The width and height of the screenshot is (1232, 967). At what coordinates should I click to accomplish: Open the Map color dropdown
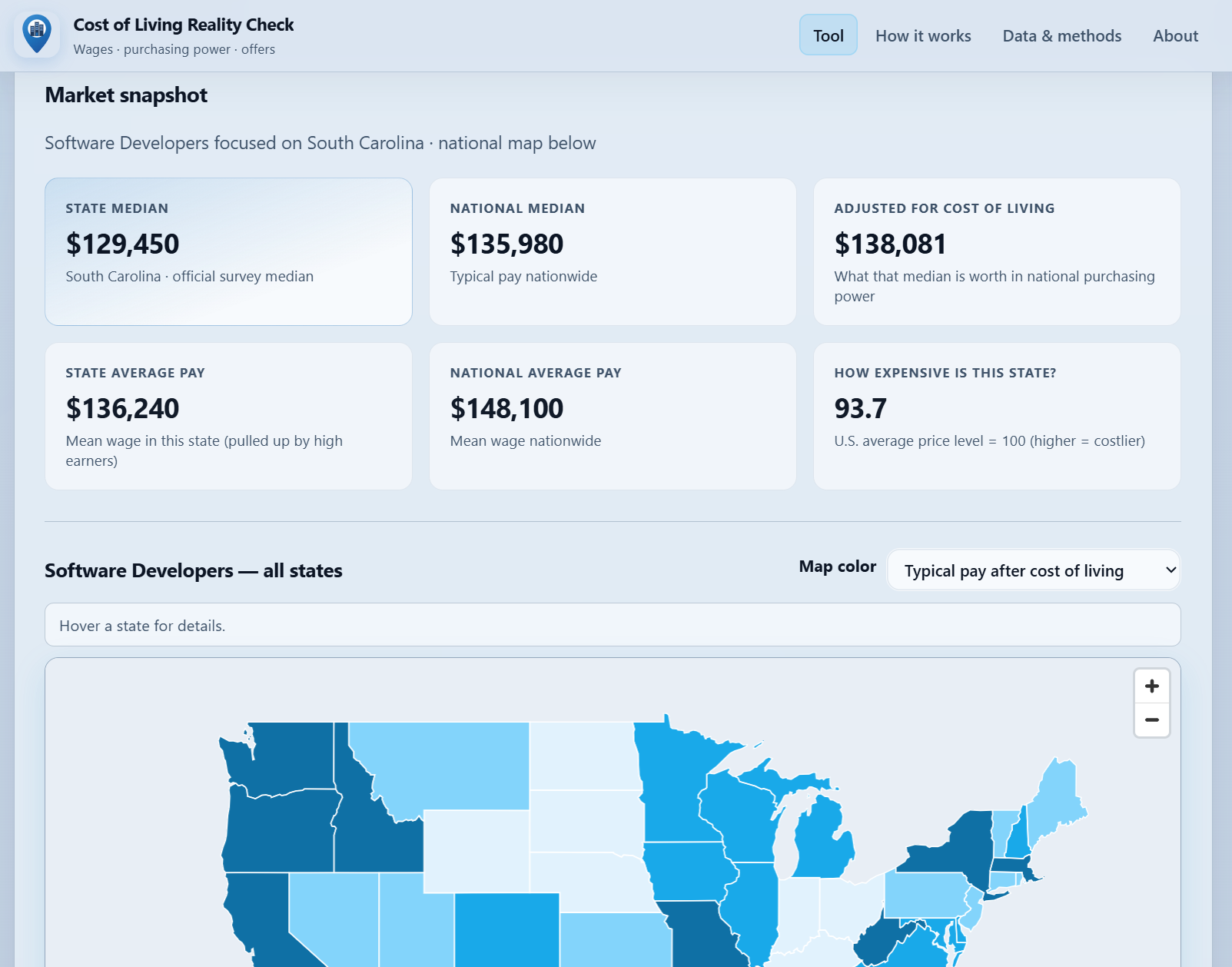(x=1034, y=570)
